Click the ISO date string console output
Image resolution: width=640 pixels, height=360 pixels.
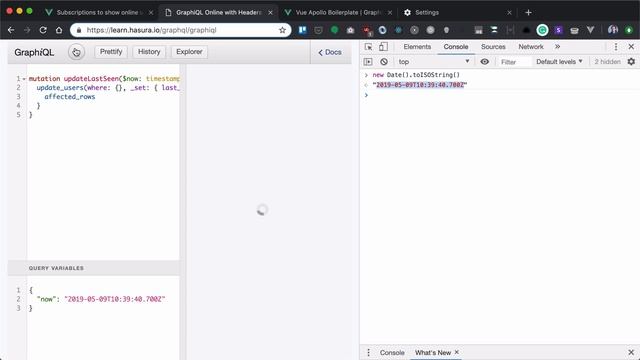click(x=420, y=85)
